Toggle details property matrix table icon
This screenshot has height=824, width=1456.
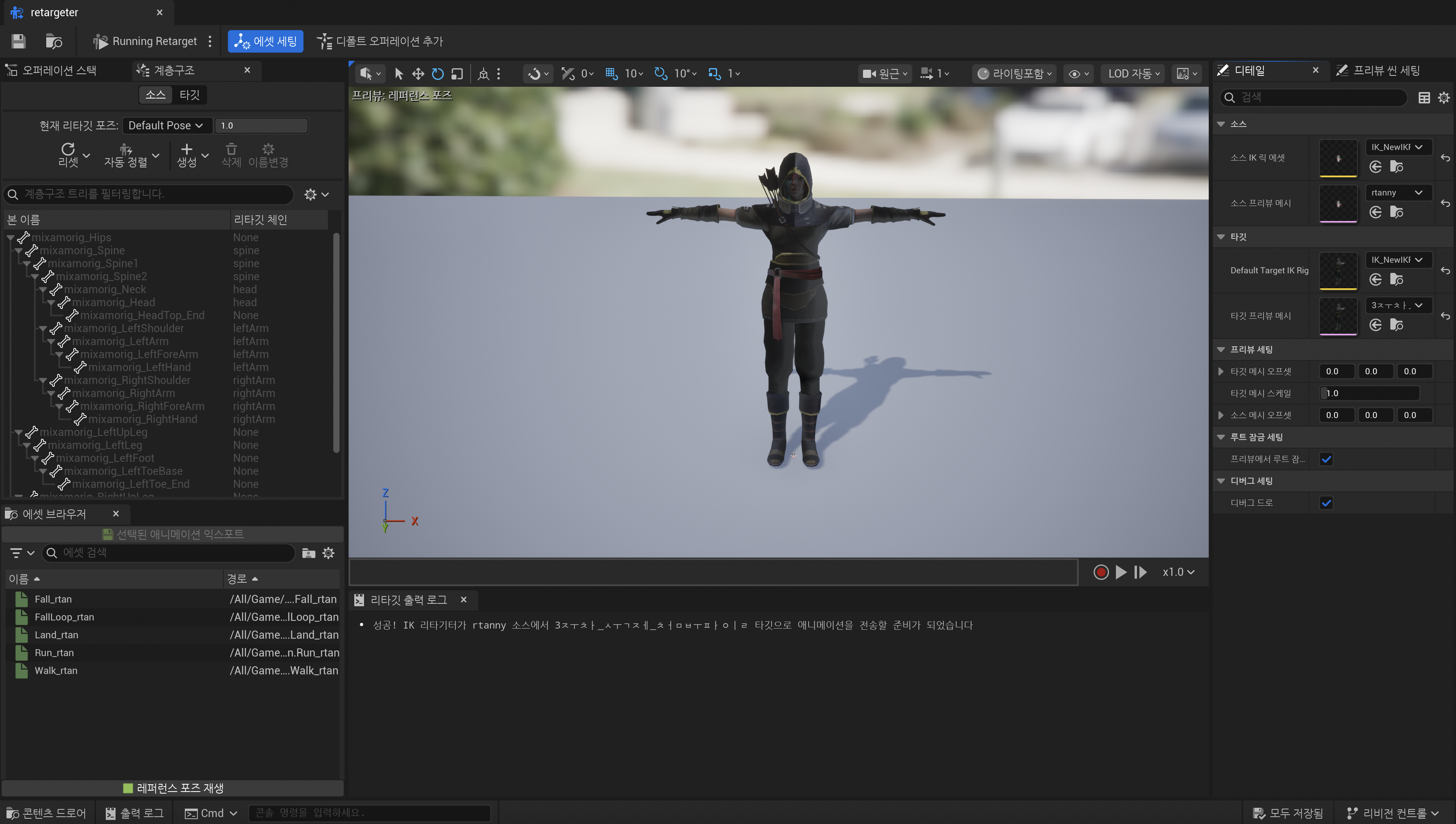(x=1424, y=97)
